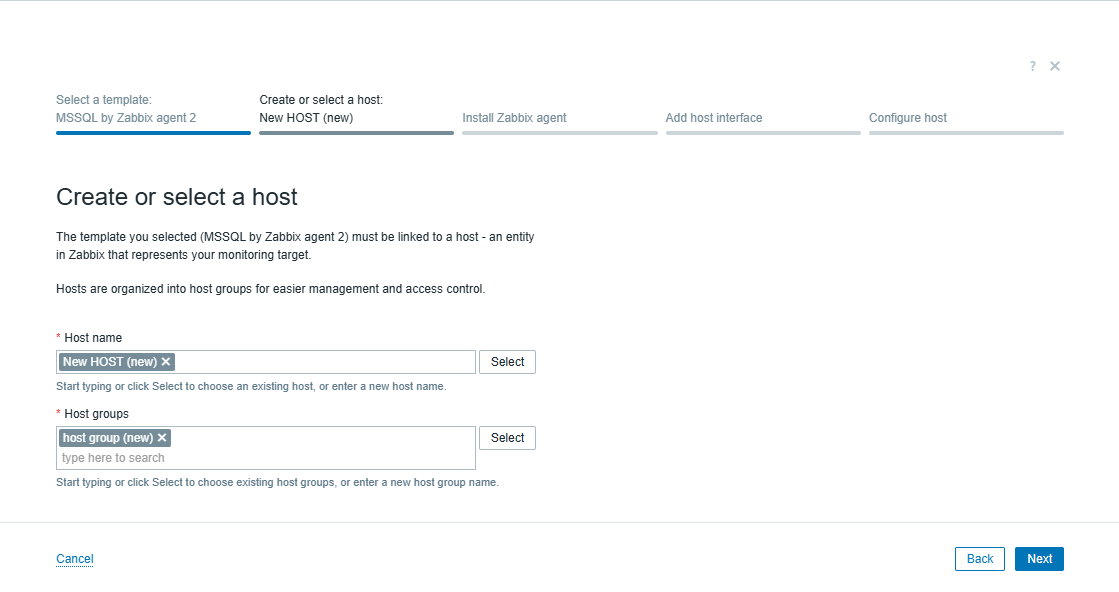Open Create or select a host step
The height and width of the screenshot is (592, 1119).
pyautogui.click(x=356, y=113)
